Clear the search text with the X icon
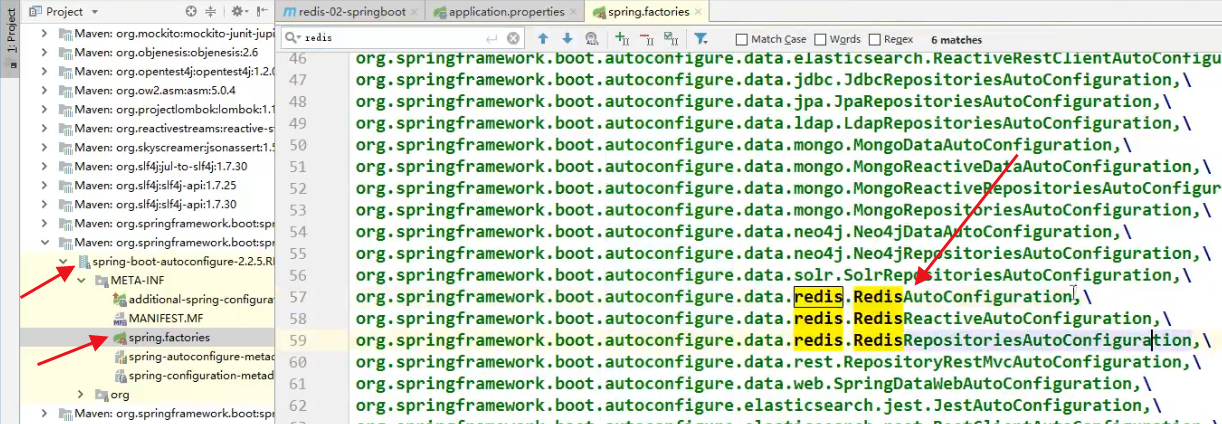The width and height of the screenshot is (1222, 424). (x=512, y=38)
